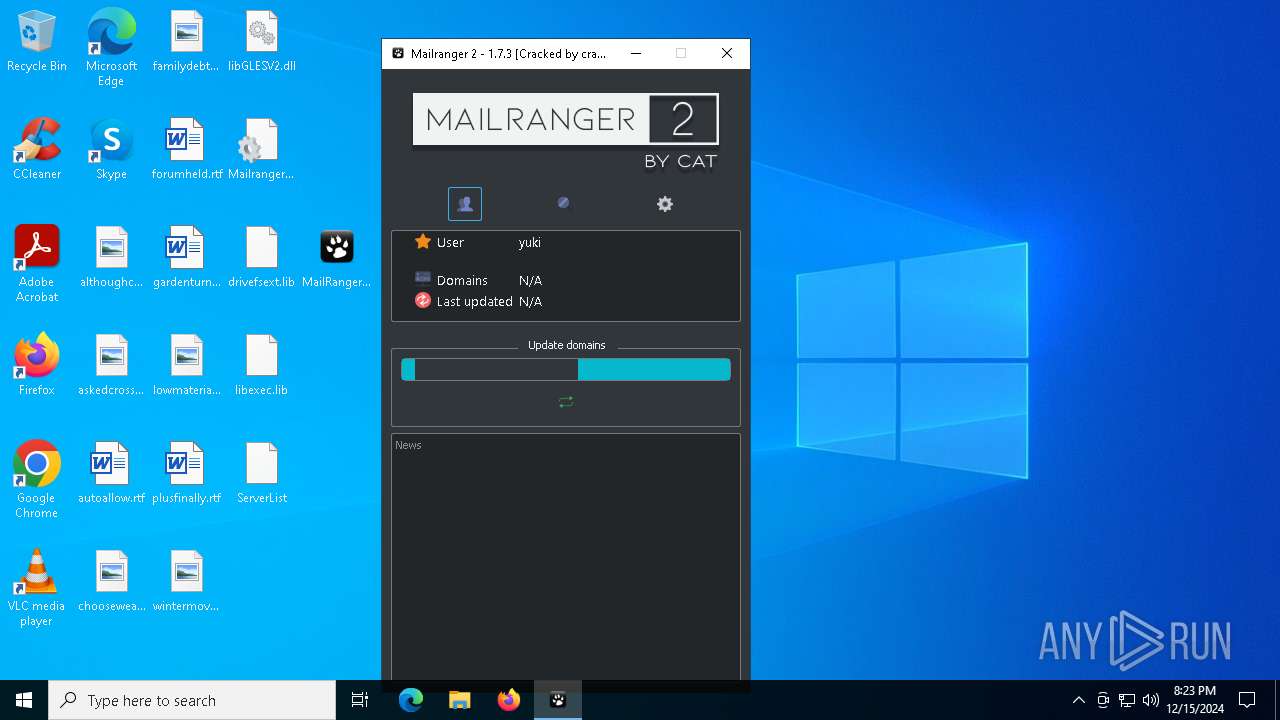The height and width of the screenshot is (720, 1280).
Task: Open Task View from taskbar
Action: 360,700
